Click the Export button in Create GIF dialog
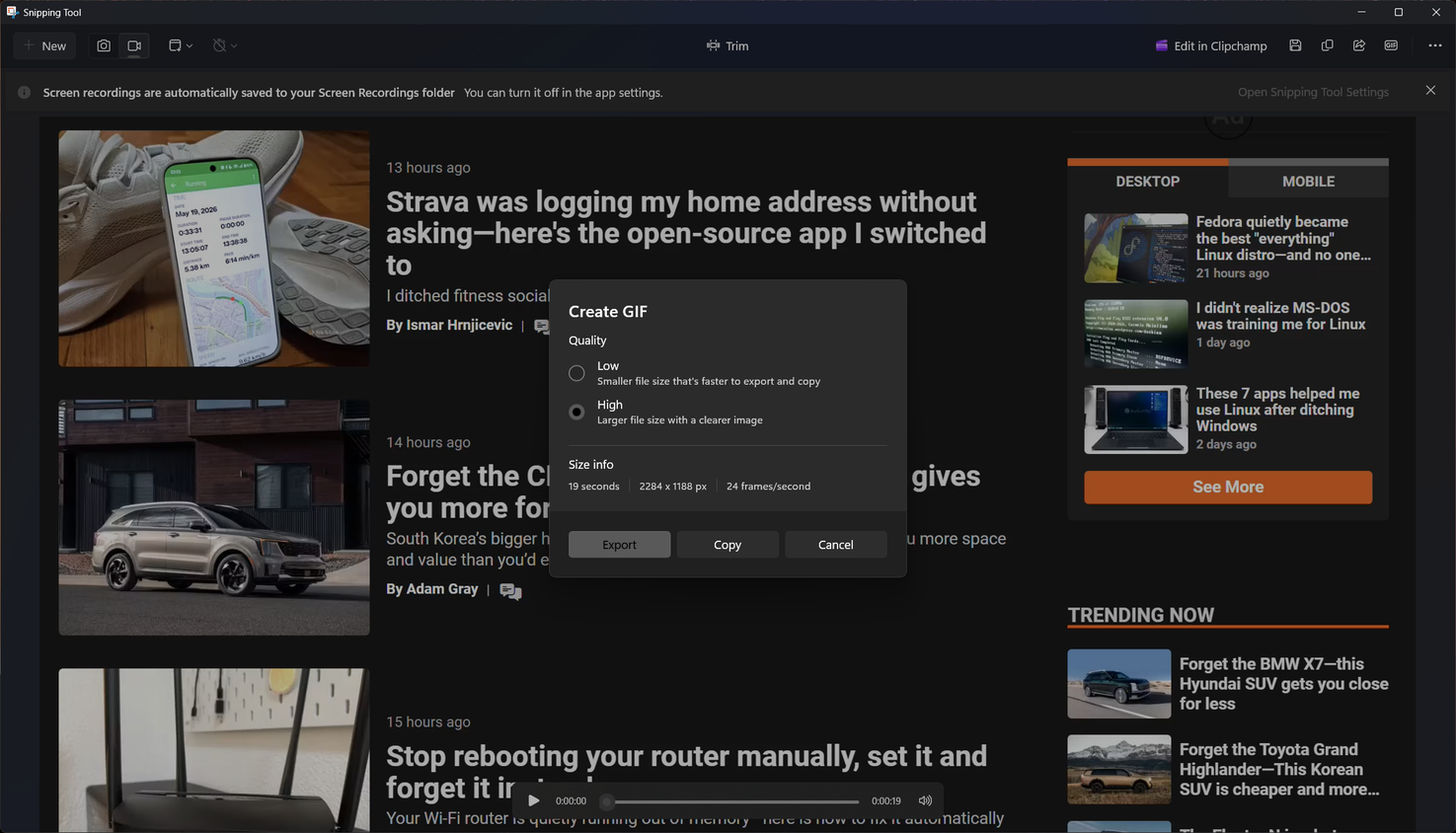This screenshot has height=833, width=1456. pos(619,545)
